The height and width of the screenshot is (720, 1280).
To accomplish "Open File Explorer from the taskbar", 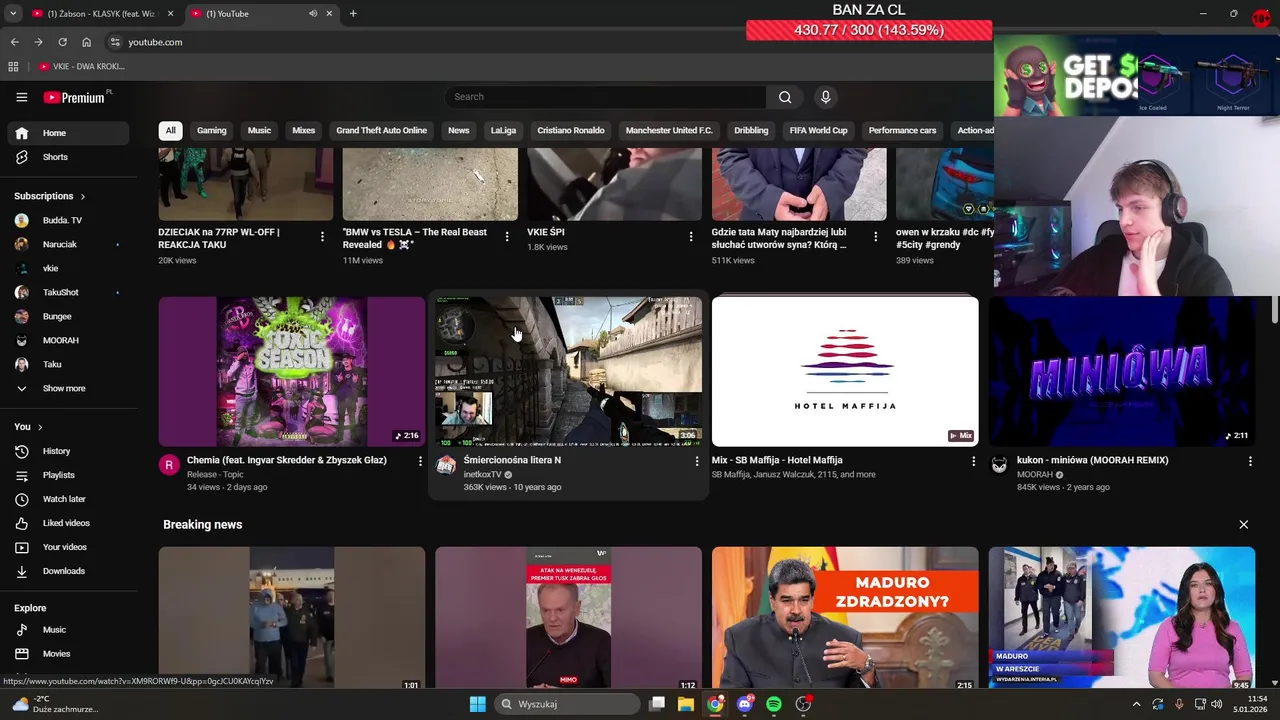I will pyautogui.click(x=686, y=704).
